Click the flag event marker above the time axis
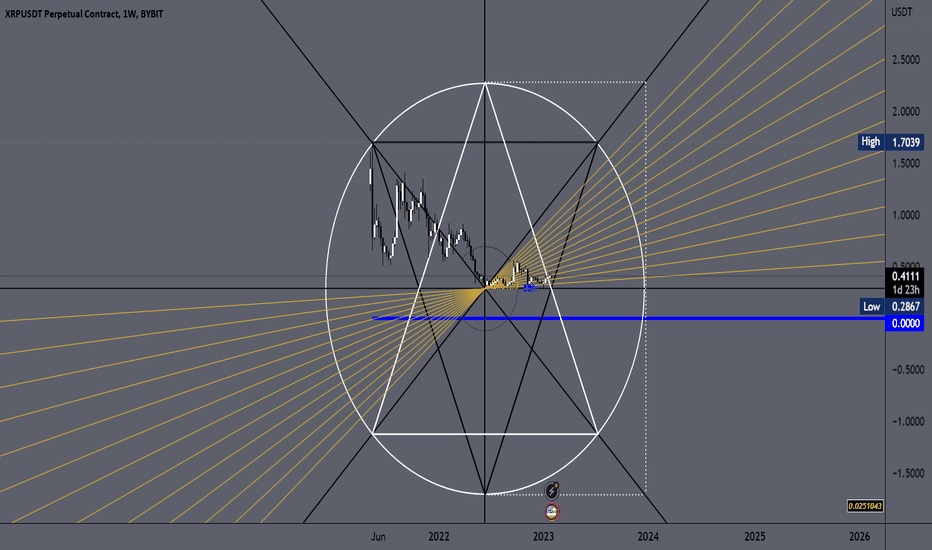This screenshot has width=932, height=550. click(x=552, y=511)
